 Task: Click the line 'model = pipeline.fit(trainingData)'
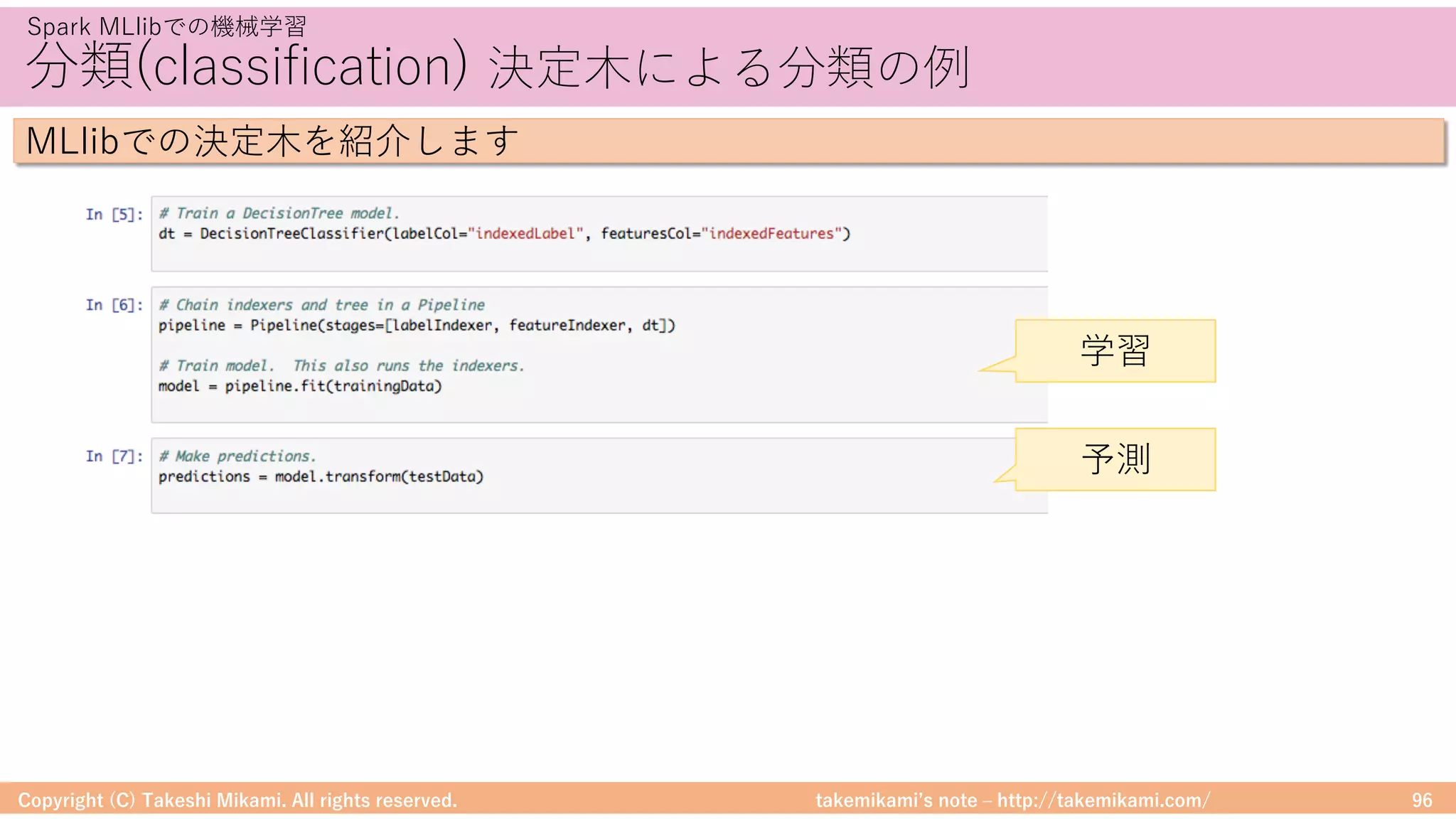coord(300,386)
